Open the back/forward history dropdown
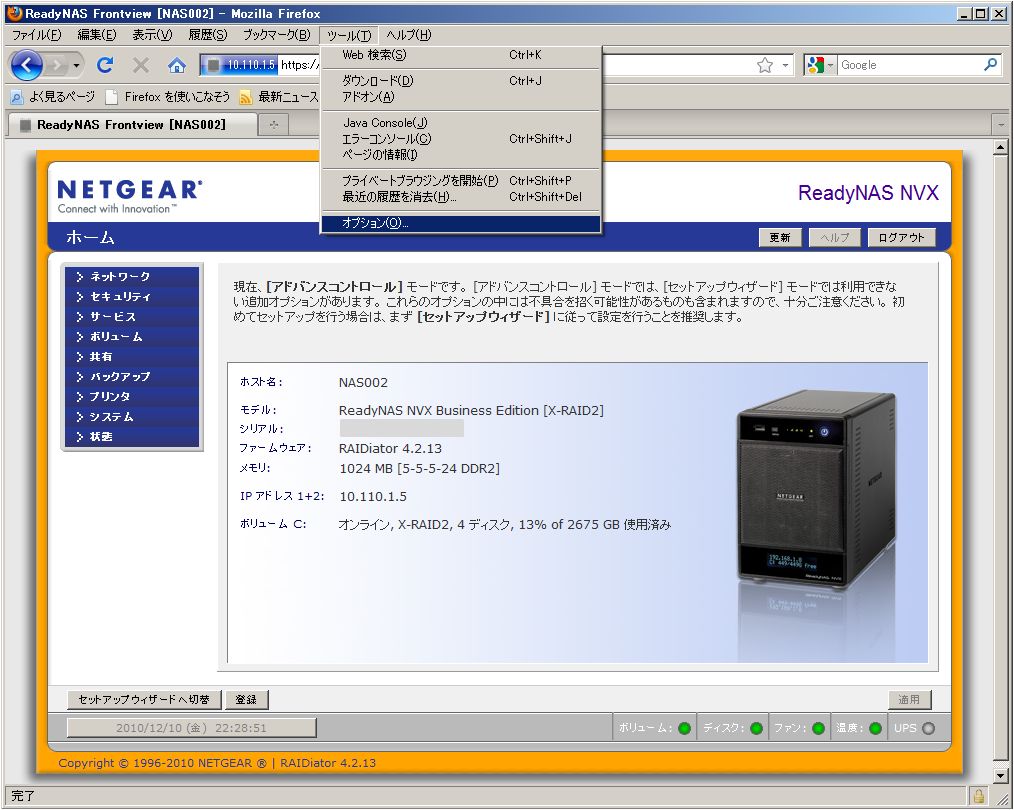The width and height of the screenshot is (1014, 810). 76,65
